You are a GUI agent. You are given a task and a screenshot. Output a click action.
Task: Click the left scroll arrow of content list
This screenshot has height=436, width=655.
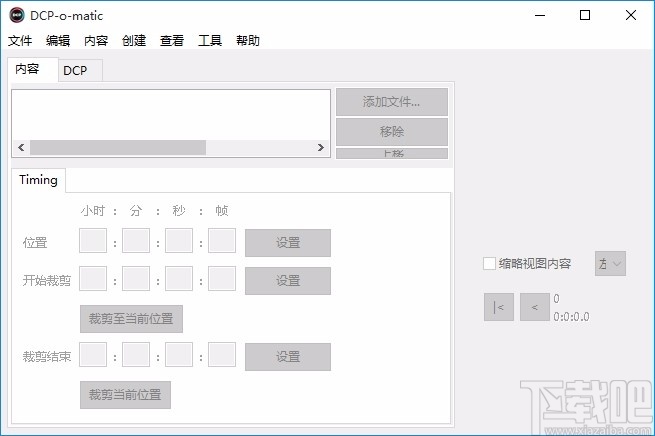point(21,147)
